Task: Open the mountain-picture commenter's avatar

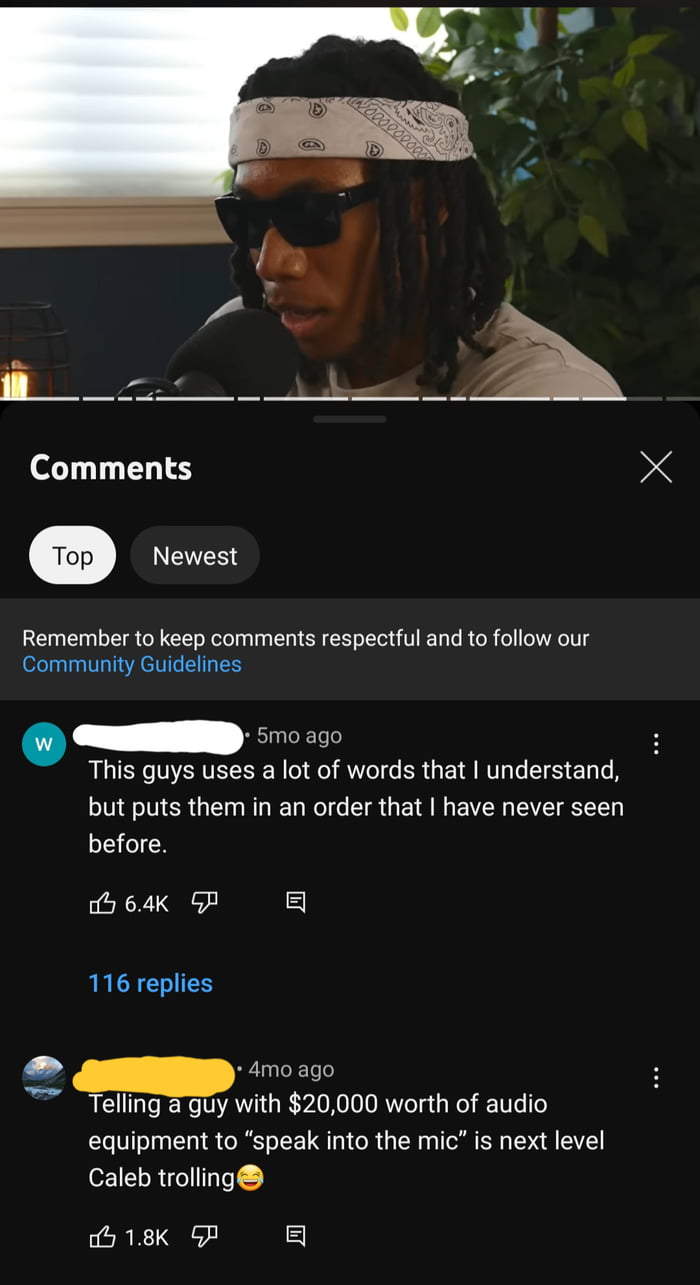Action: tap(43, 1077)
